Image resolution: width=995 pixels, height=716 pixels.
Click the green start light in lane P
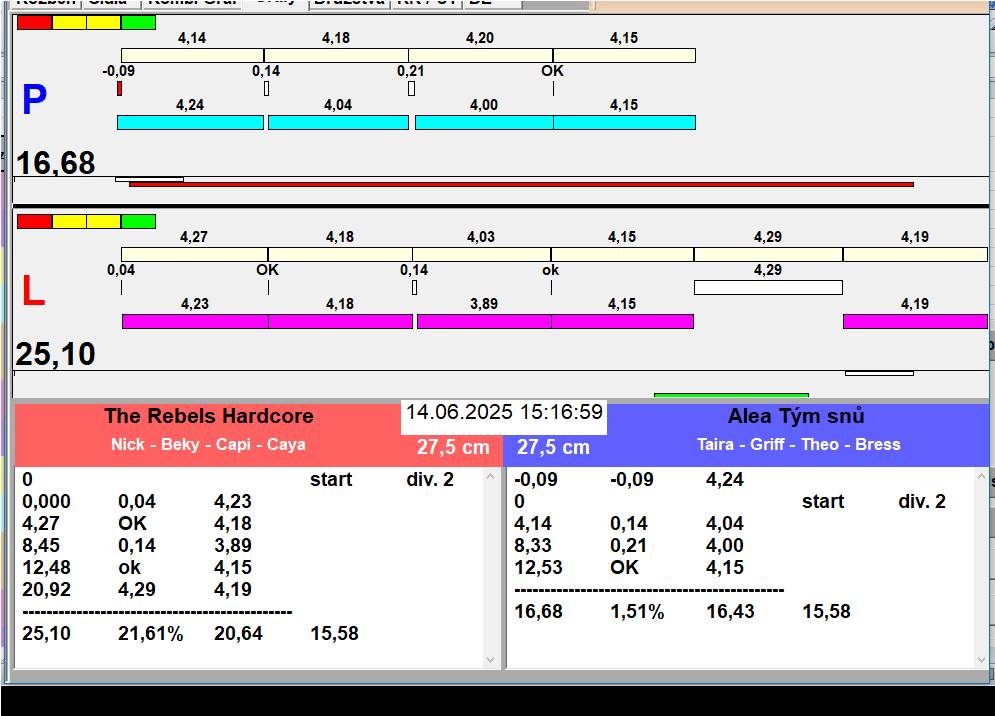click(x=138, y=22)
